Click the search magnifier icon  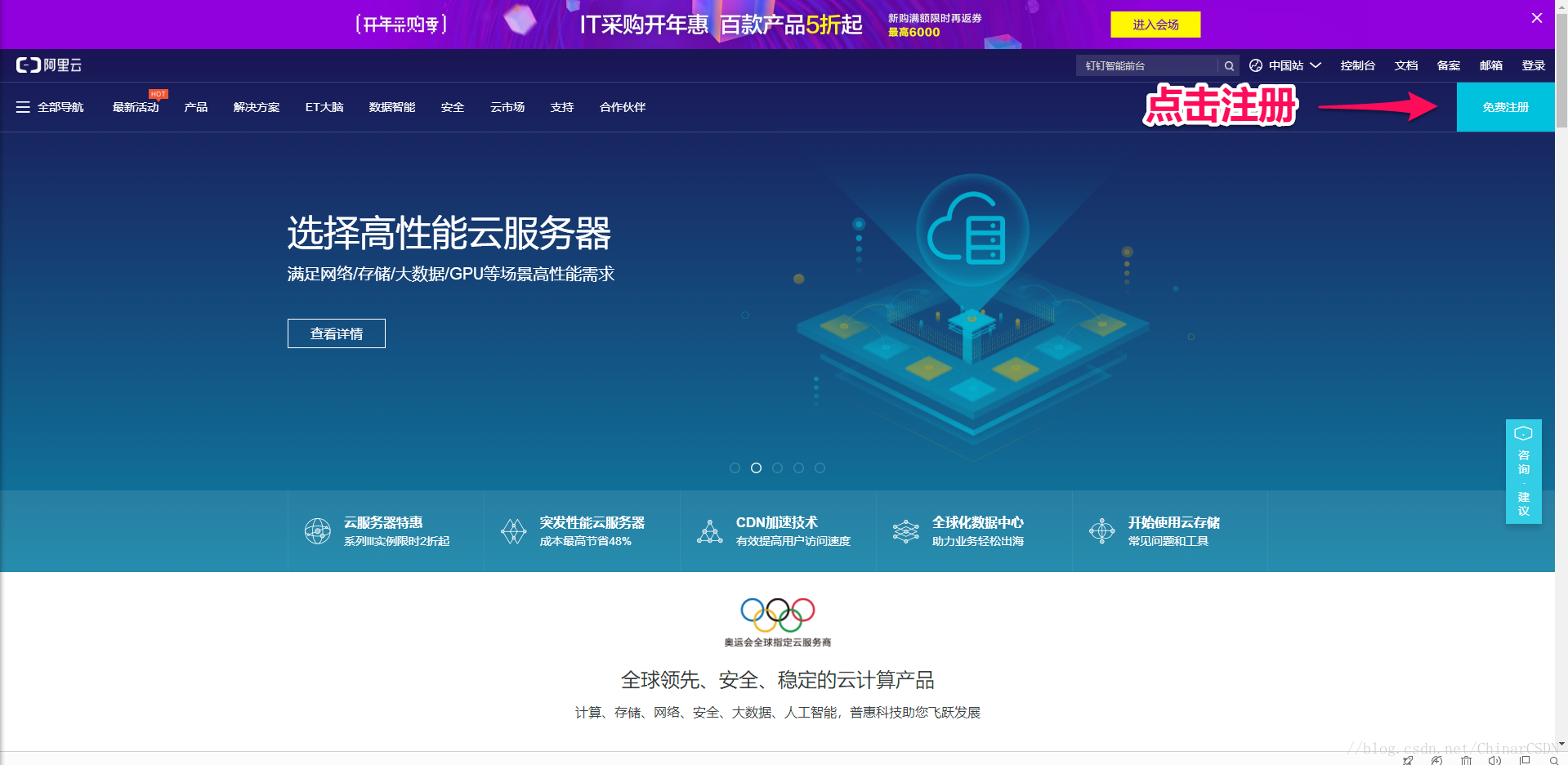(1229, 65)
